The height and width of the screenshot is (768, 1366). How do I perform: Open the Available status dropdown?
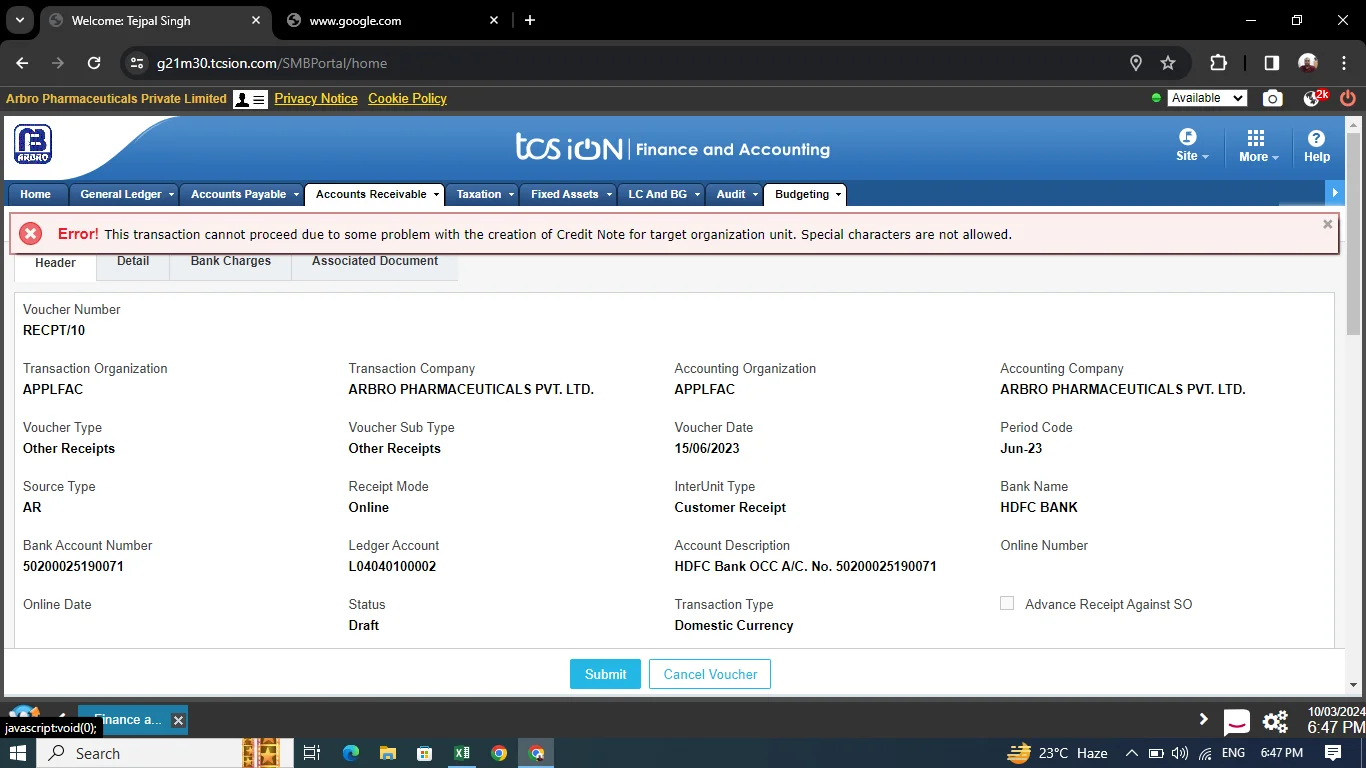(1208, 98)
